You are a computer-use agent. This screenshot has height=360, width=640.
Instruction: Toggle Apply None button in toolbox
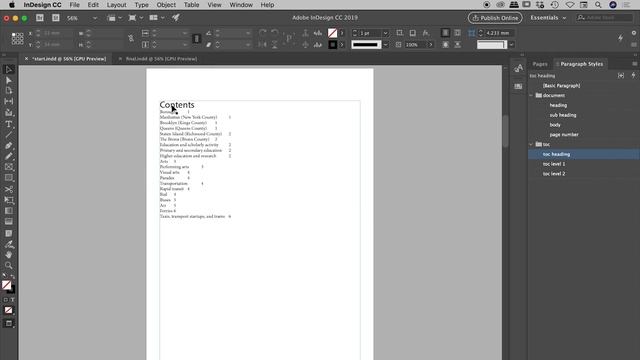(x=9, y=311)
